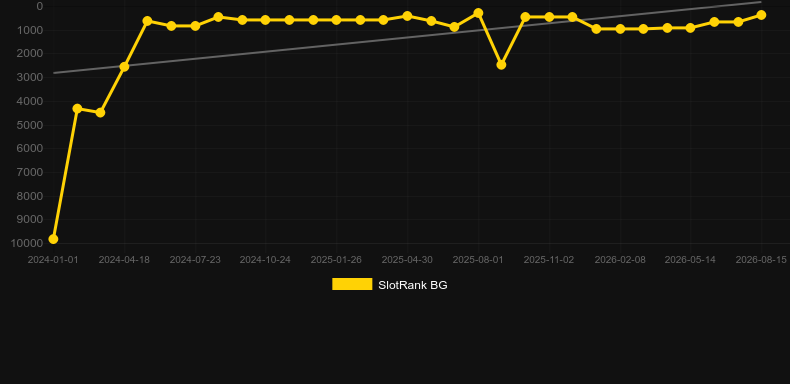Click the y-axis label 10000
This screenshot has height=384, width=790.
(x=27, y=243)
